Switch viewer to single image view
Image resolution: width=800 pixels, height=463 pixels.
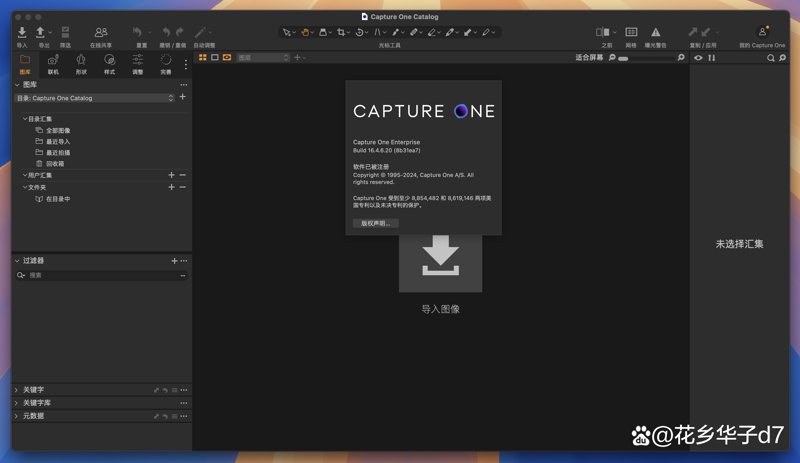[x=215, y=58]
